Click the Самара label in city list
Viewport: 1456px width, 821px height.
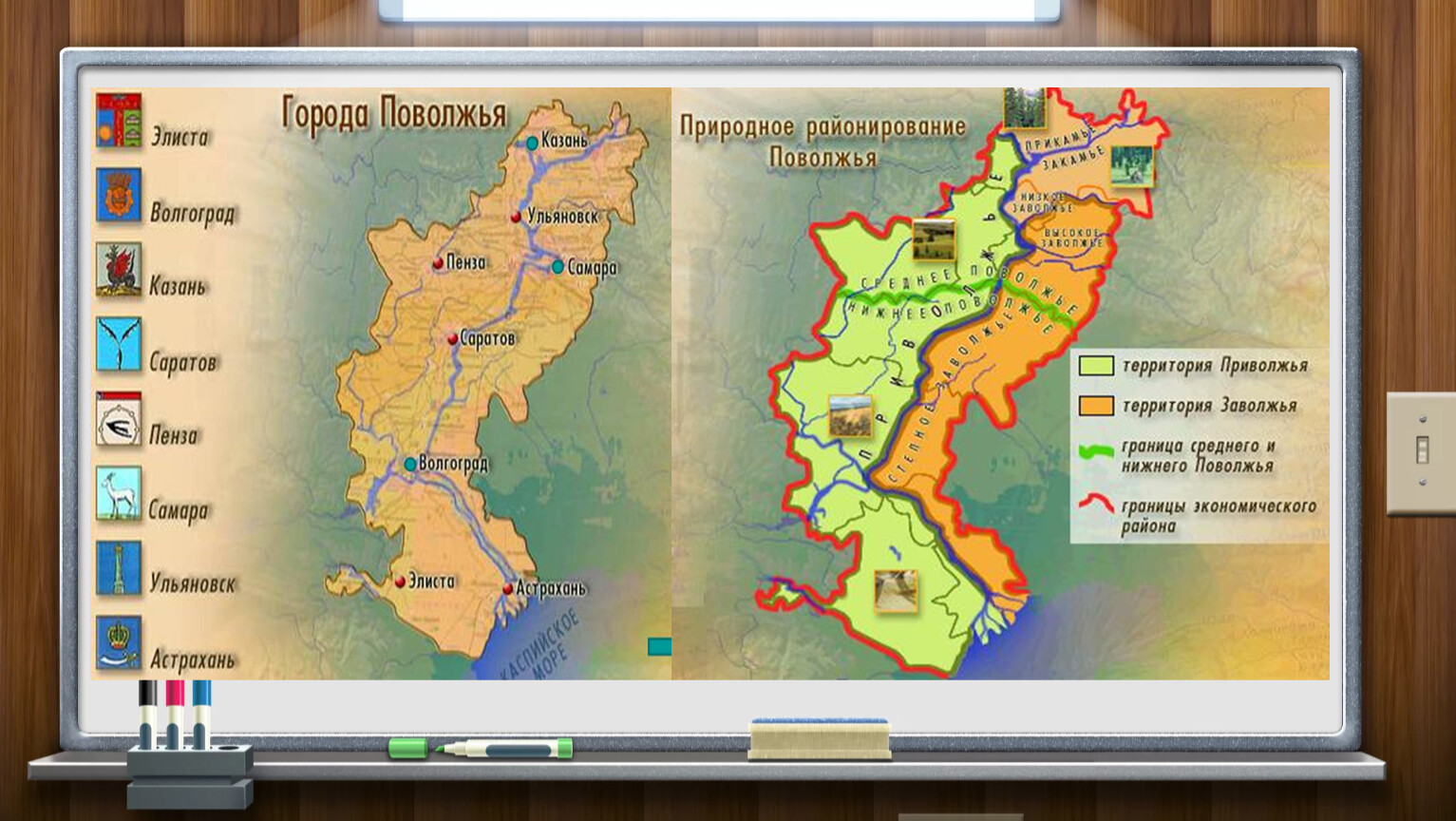coord(179,510)
